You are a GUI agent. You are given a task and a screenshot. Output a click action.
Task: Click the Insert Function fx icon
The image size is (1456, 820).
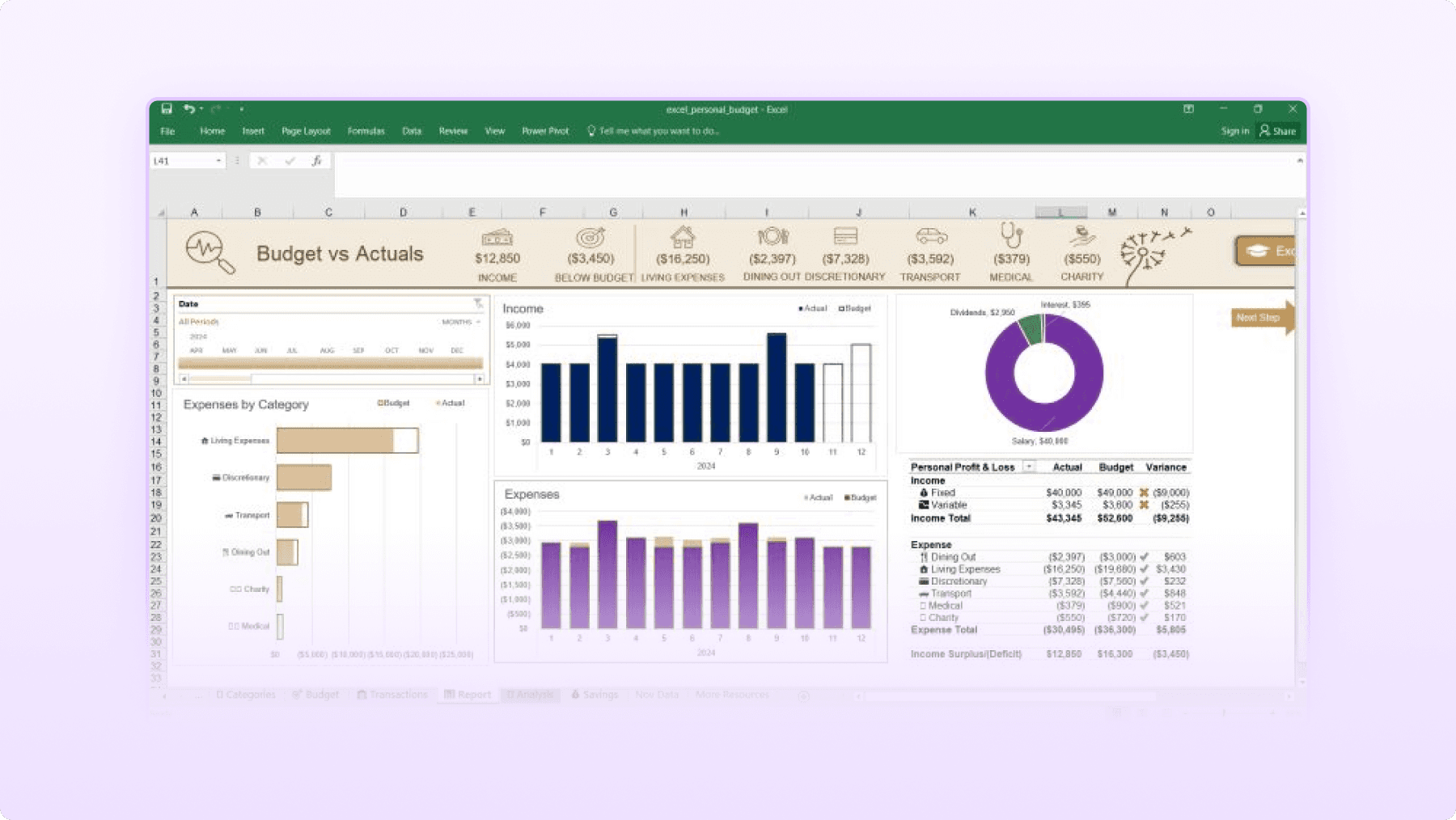(317, 161)
